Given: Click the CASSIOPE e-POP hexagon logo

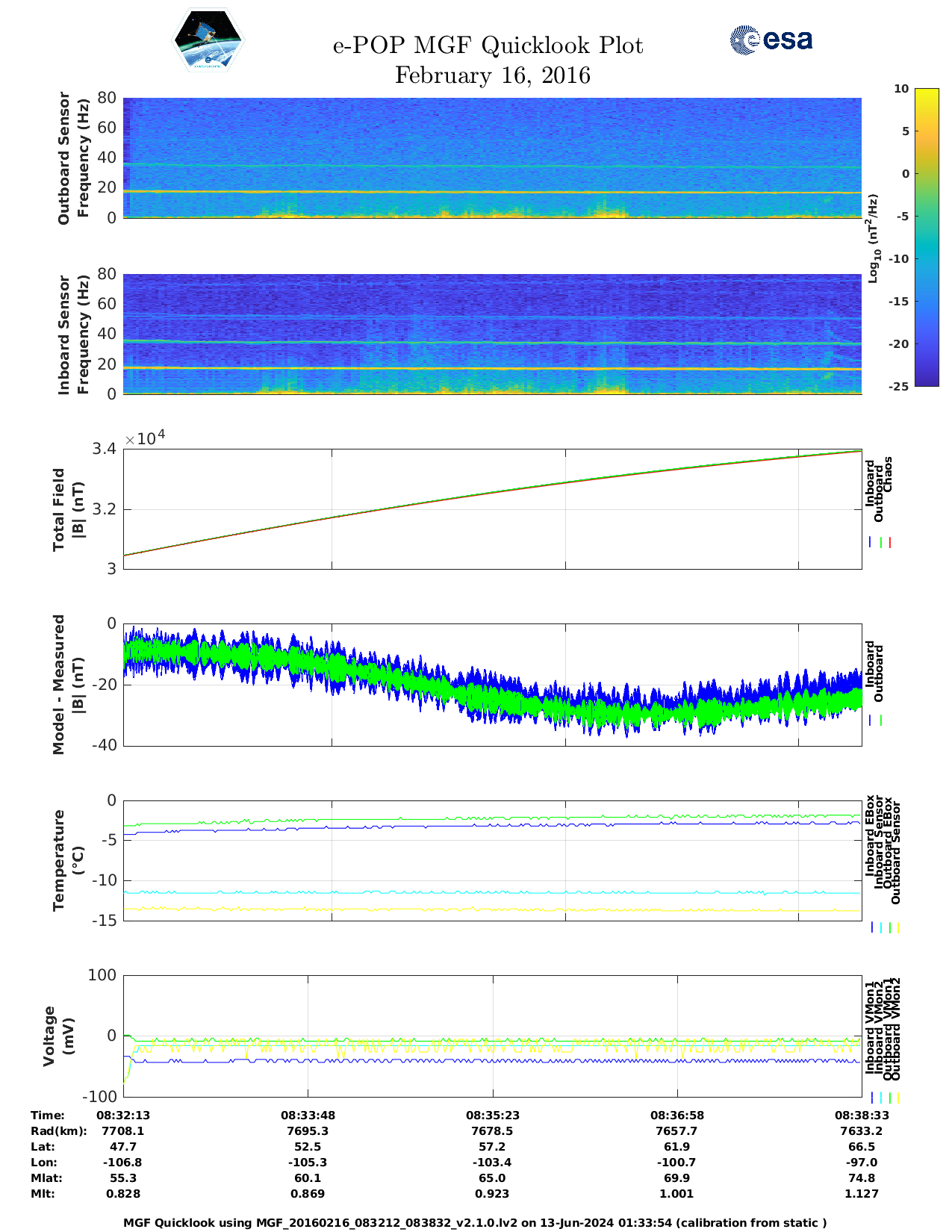Looking at the screenshot, I should click(208, 41).
